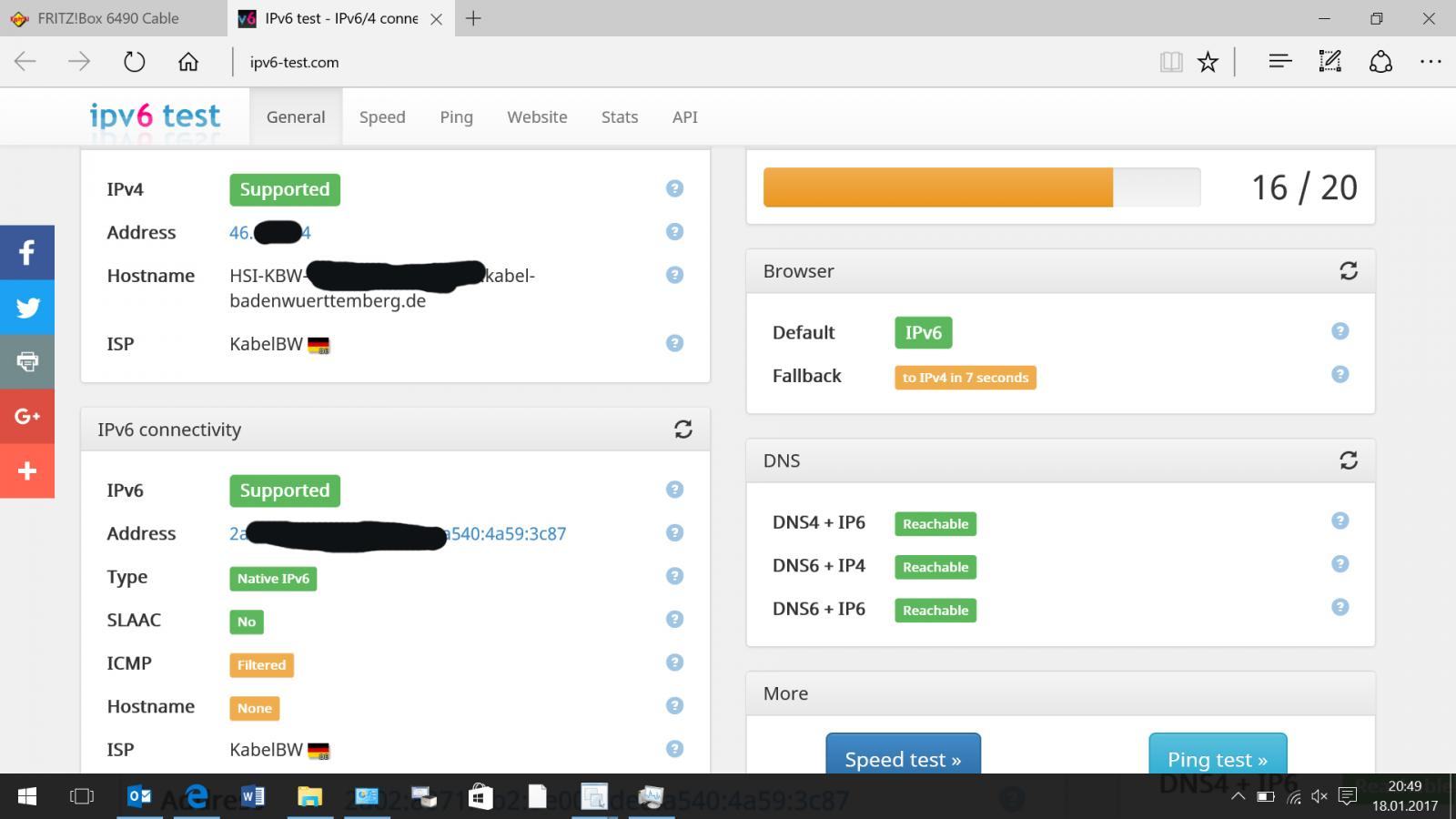Show help for IPv4 ISP row
Image resolution: width=1456 pixels, height=819 pixels.
point(674,343)
